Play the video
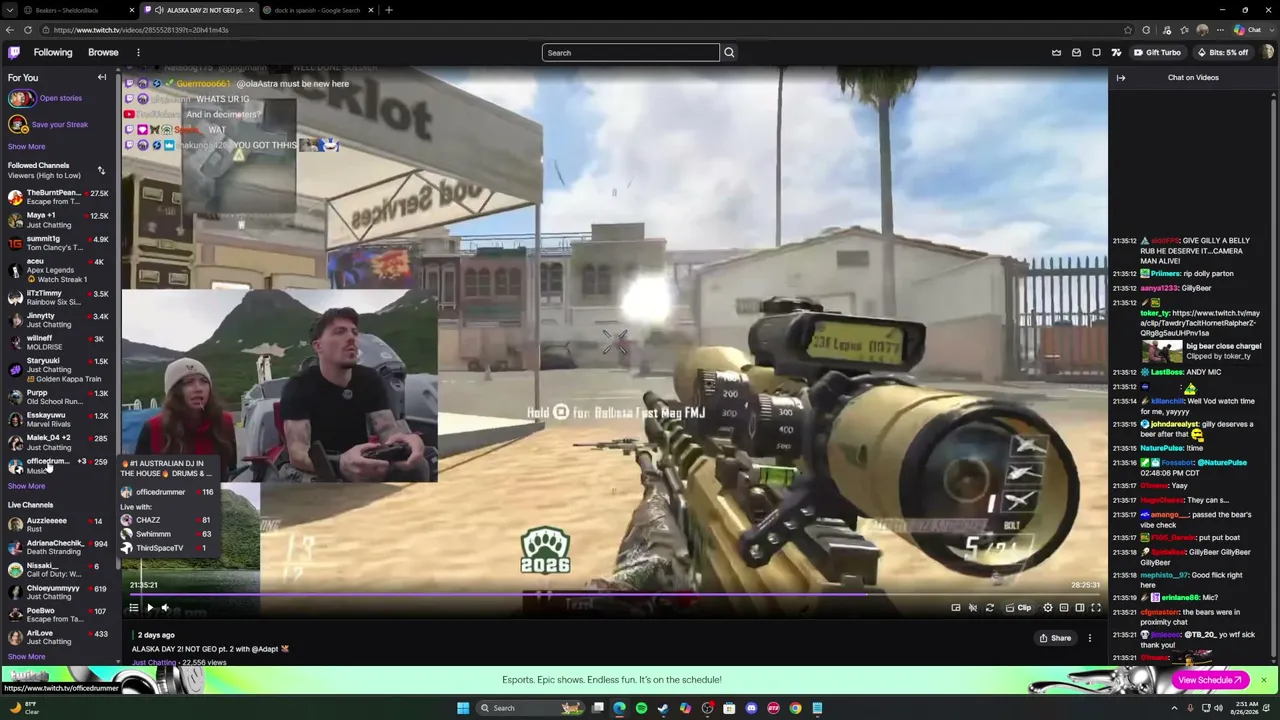 (150, 608)
